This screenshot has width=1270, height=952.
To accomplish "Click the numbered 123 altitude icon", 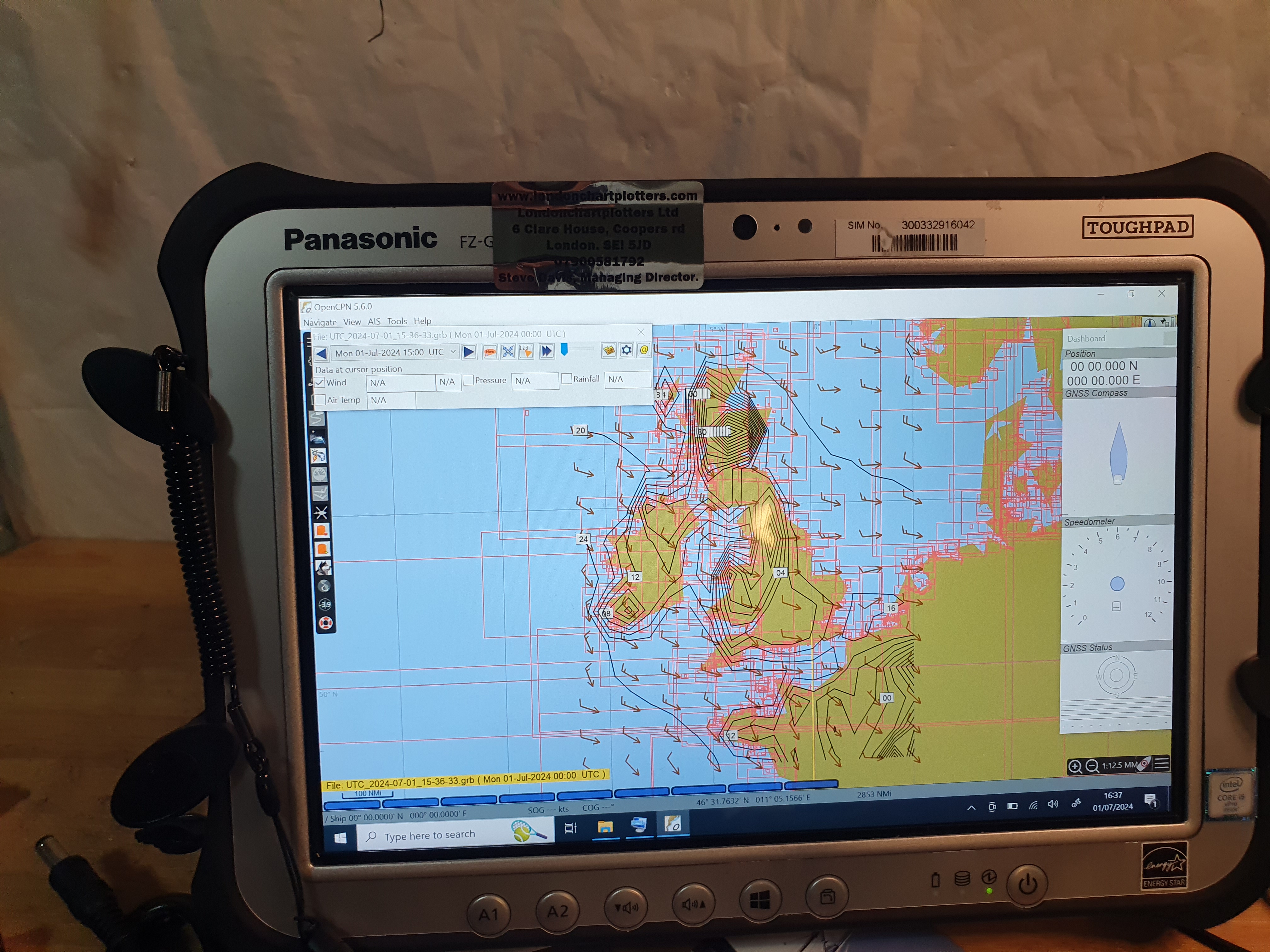I will 526,351.
